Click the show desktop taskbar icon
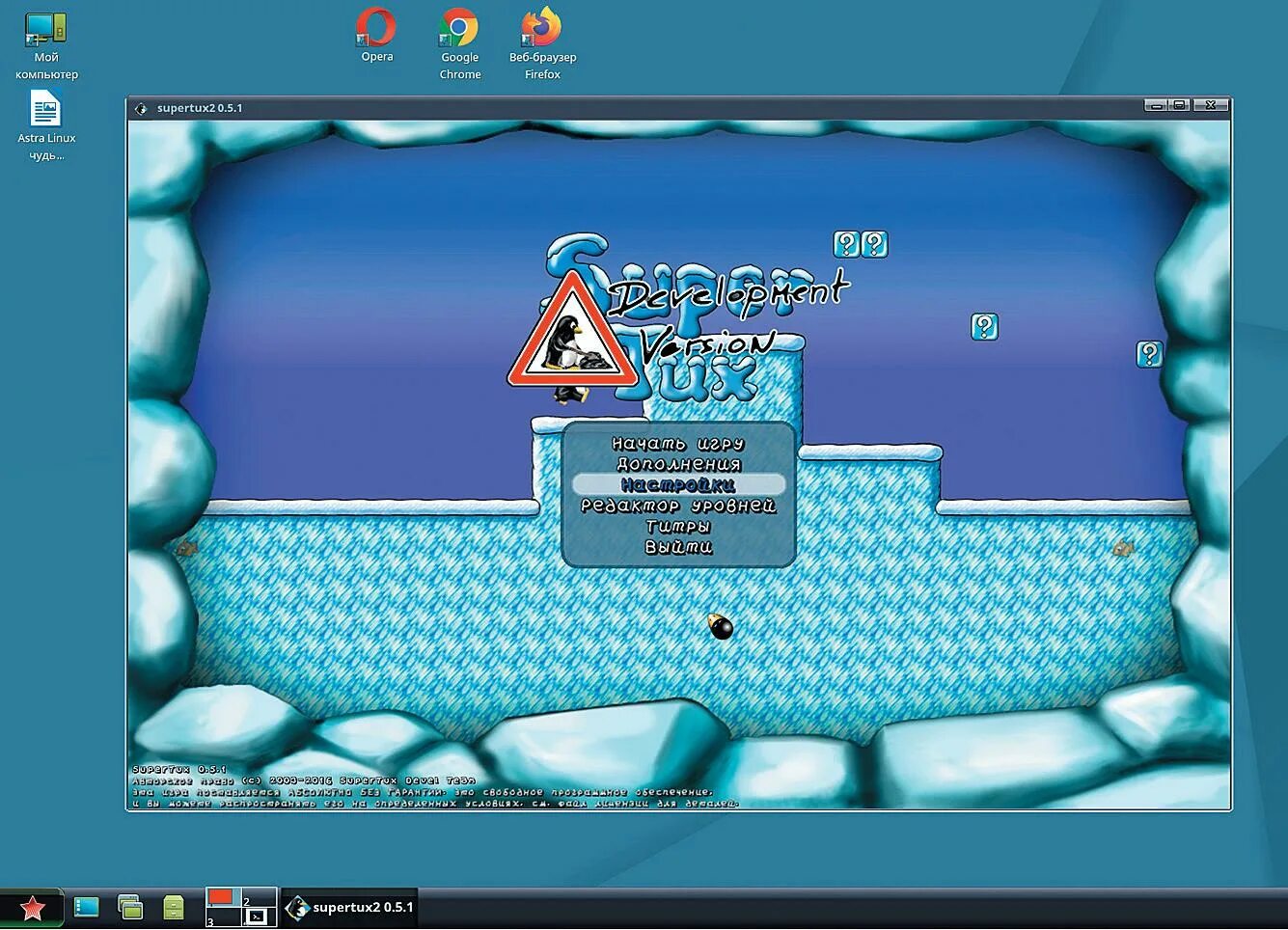 tap(87, 907)
